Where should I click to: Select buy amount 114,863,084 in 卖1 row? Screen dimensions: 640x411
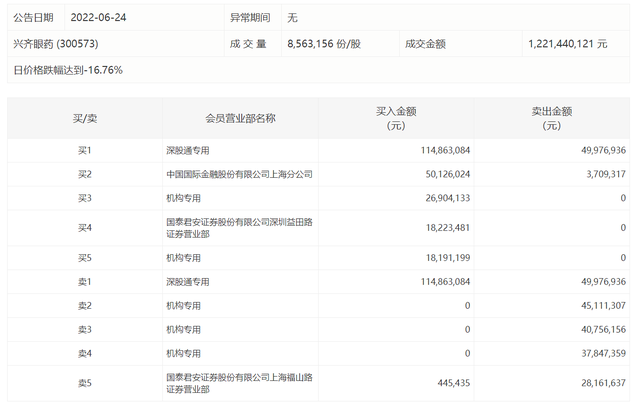pyautogui.click(x=445, y=282)
